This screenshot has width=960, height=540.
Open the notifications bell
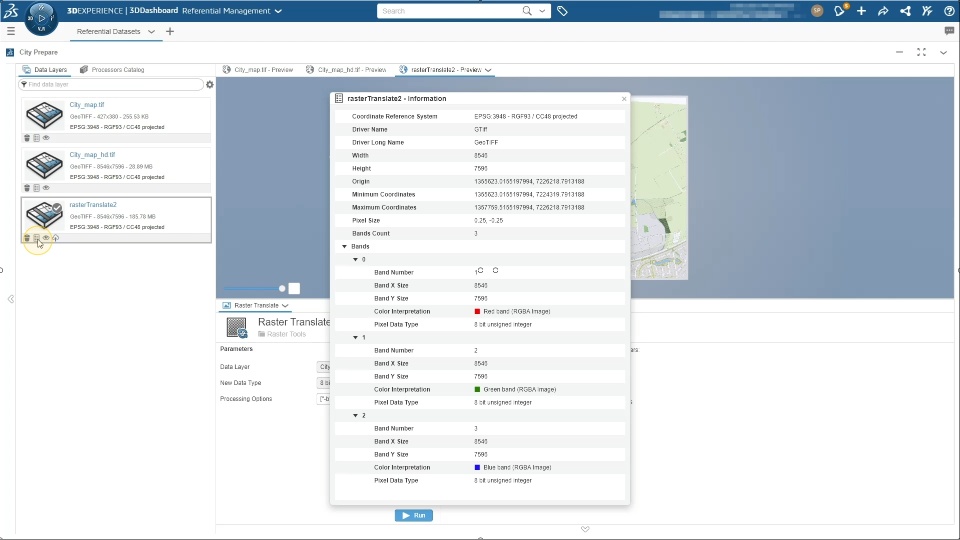point(839,10)
